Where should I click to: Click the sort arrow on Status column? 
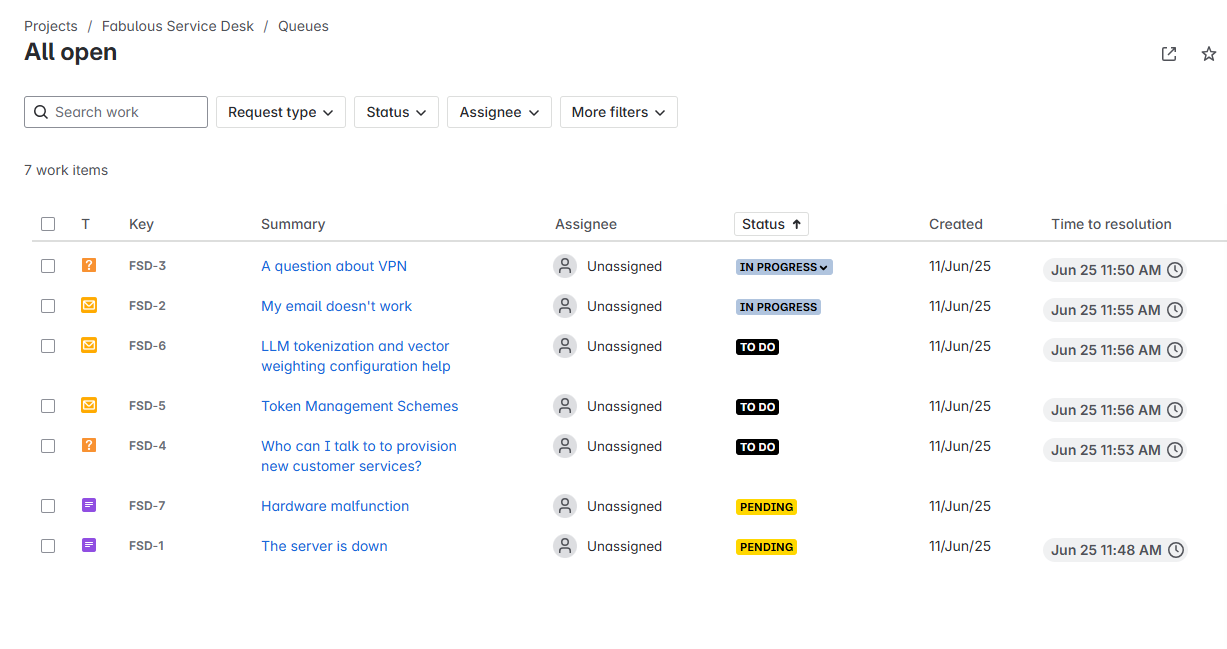click(797, 224)
